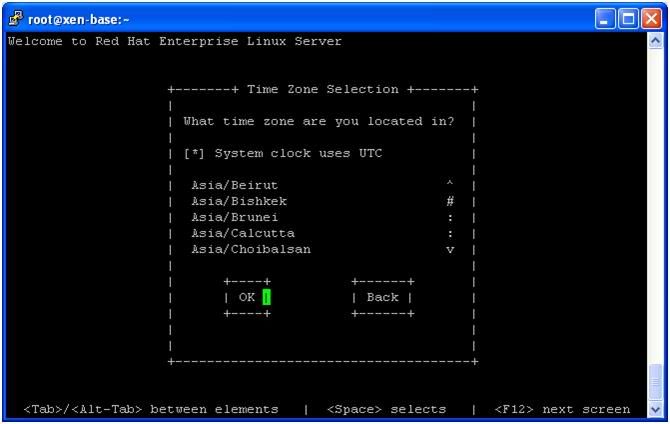This screenshot has width=670, height=424.
Task: Click the terminal window scrollbar thumb
Action: click(655, 382)
